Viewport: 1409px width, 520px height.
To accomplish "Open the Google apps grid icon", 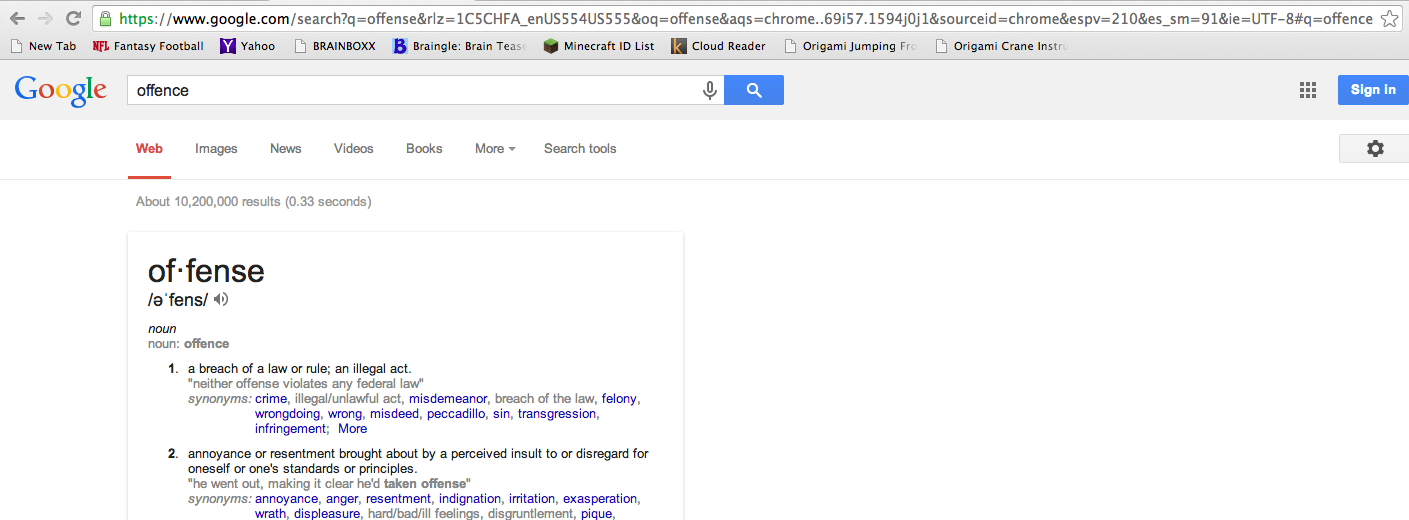I will pos(1308,90).
